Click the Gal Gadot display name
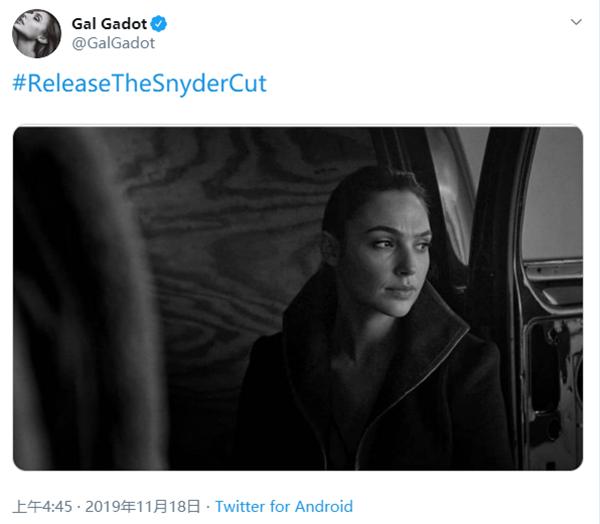600x524 pixels. pos(109,24)
